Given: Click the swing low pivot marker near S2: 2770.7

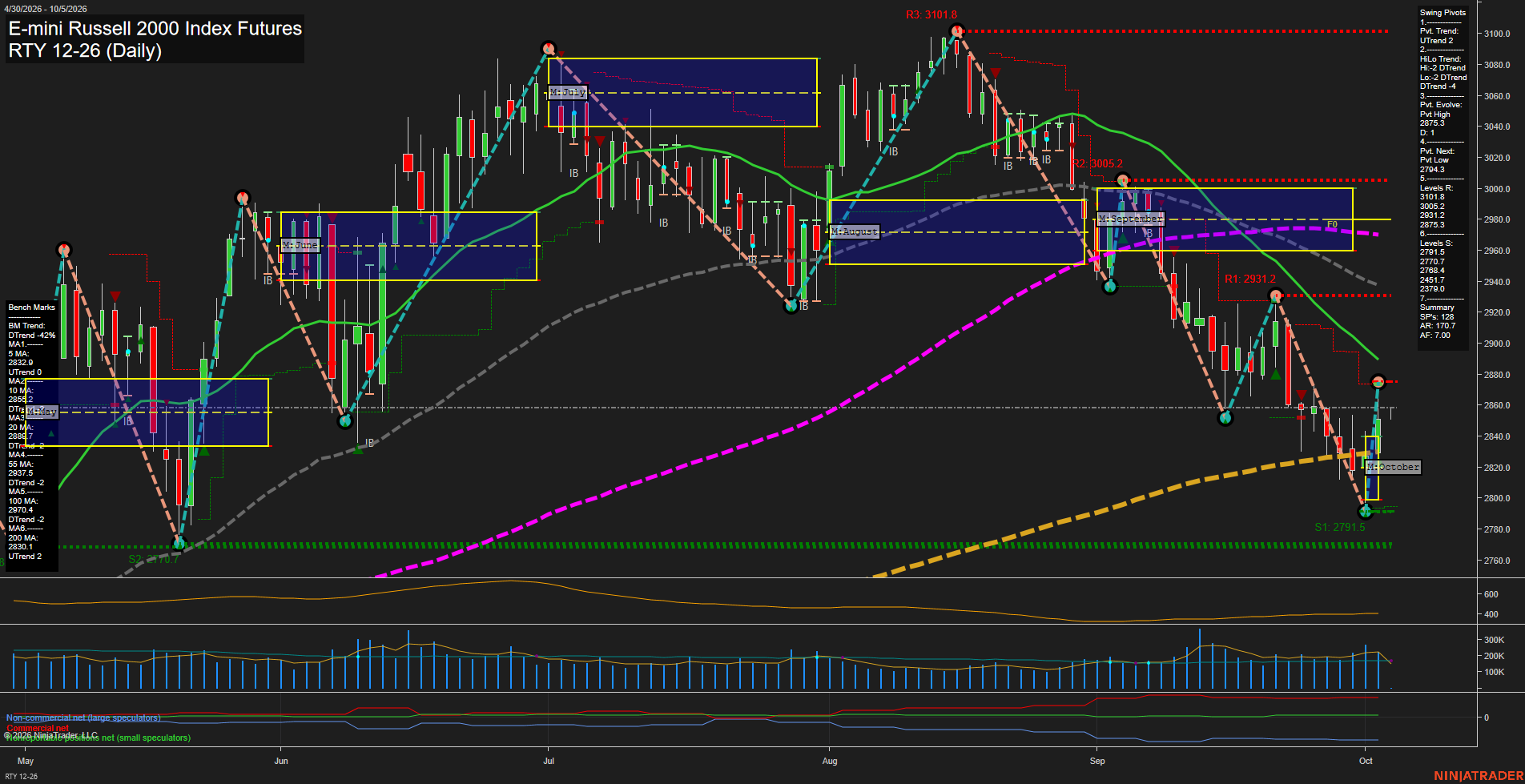Looking at the screenshot, I should [x=179, y=544].
